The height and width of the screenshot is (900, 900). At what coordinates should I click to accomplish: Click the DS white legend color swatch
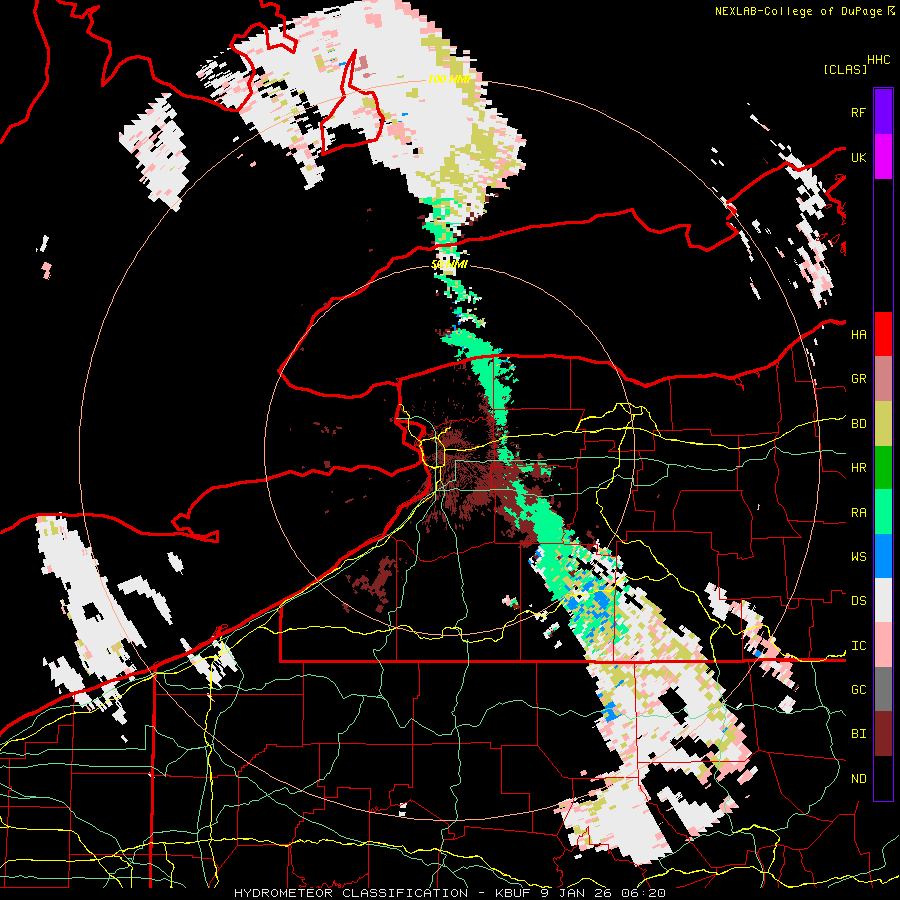point(883,600)
